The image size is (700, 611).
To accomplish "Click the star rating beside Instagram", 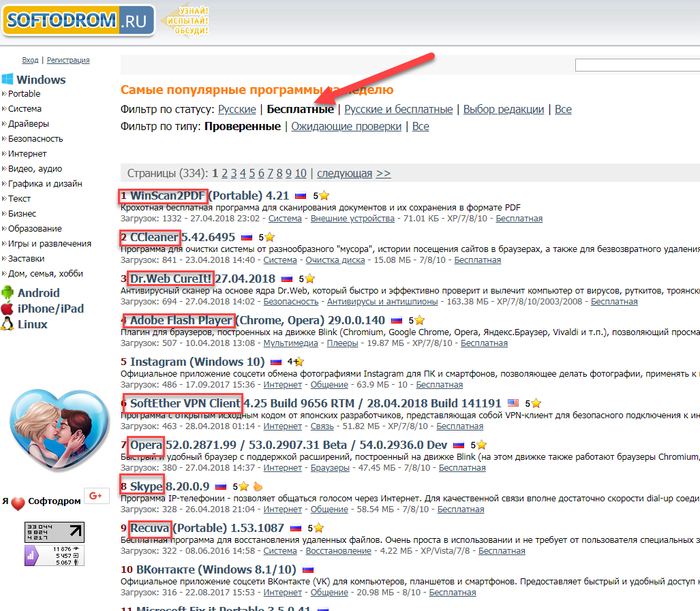I will pyautogui.click(x=298, y=362).
